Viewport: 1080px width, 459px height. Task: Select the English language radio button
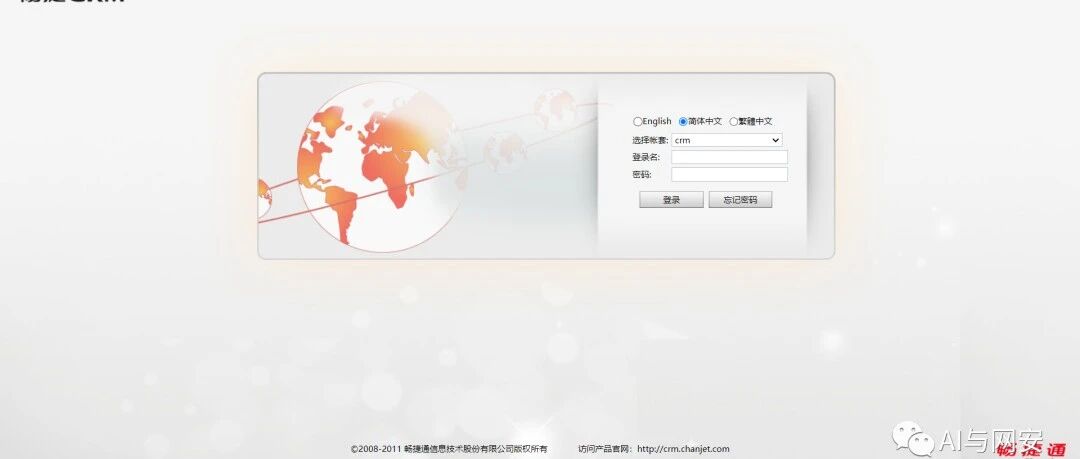coord(637,121)
